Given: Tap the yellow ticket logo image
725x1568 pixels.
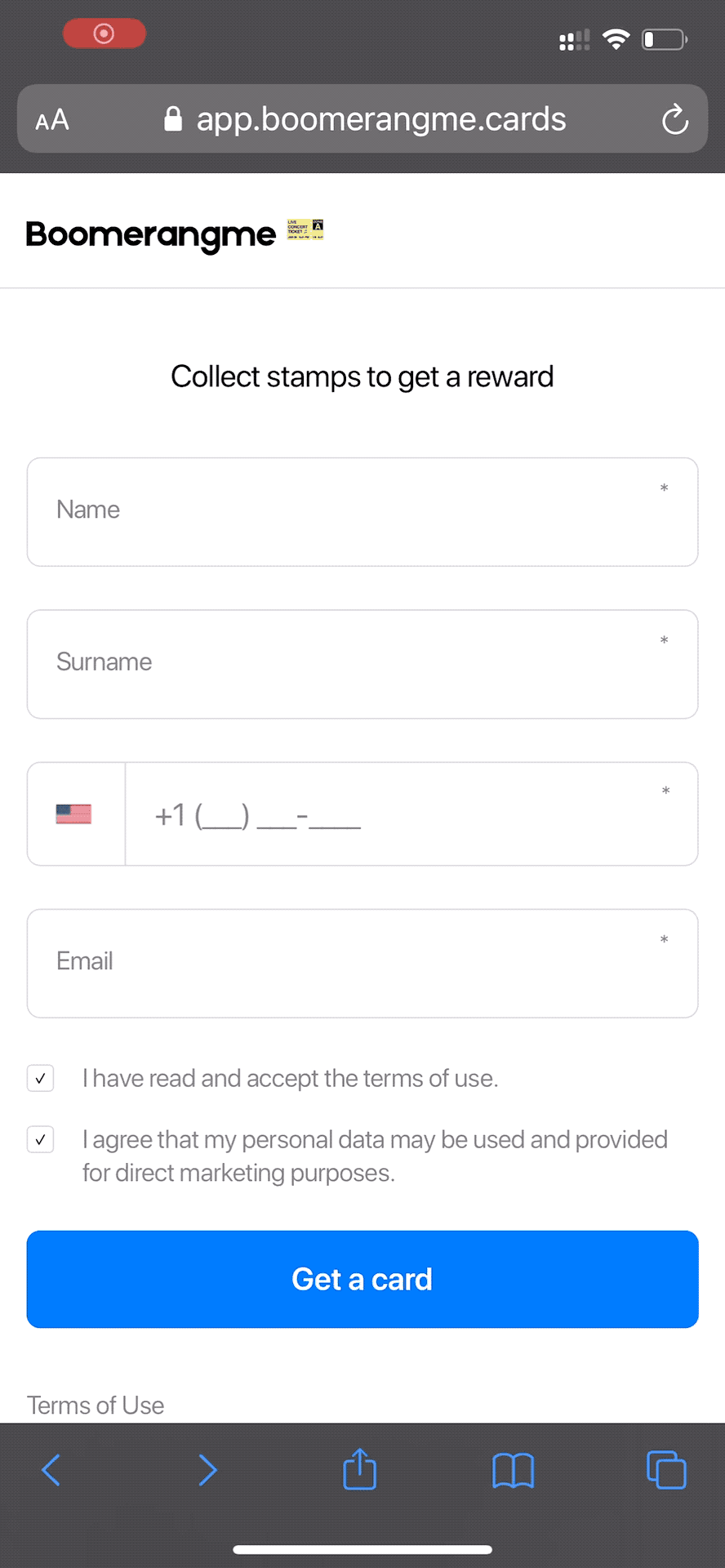Looking at the screenshot, I should pyautogui.click(x=305, y=230).
